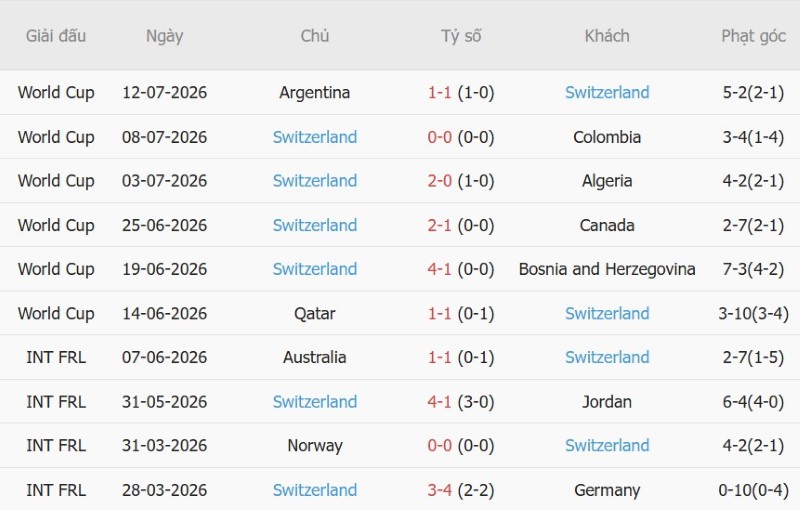The width and height of the screenshot is (800, 510).
Task: Click the Giải đấu column header
Action: [56, 36]
